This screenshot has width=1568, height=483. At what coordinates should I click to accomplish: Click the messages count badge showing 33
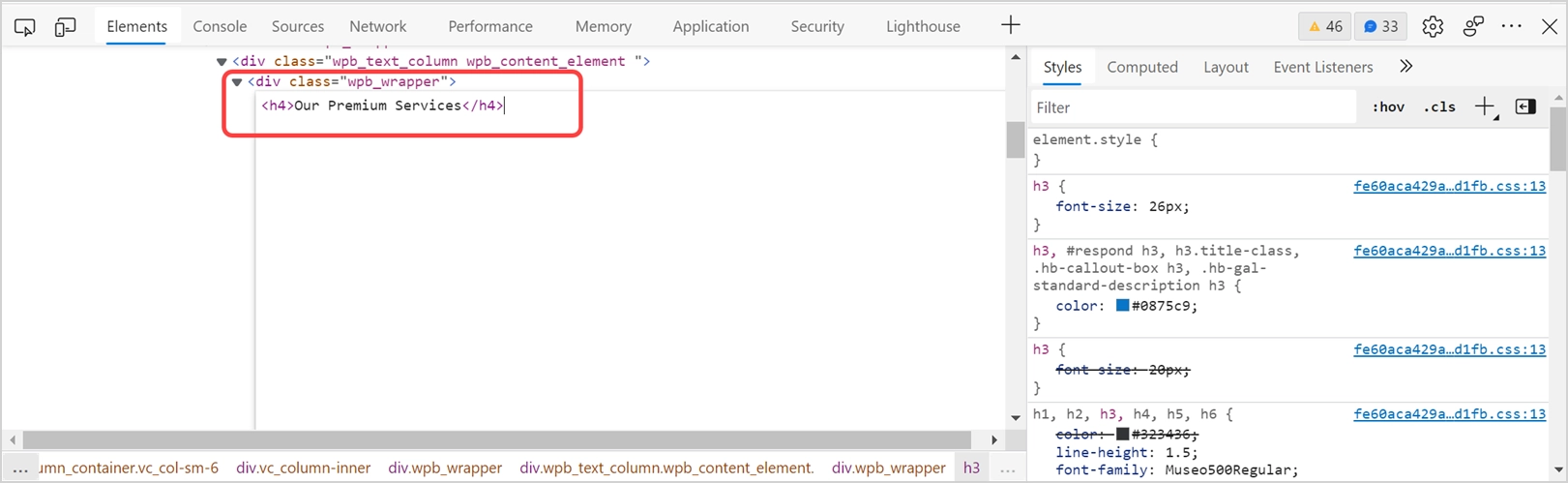pyautogui.click(x=1381, y=27)
